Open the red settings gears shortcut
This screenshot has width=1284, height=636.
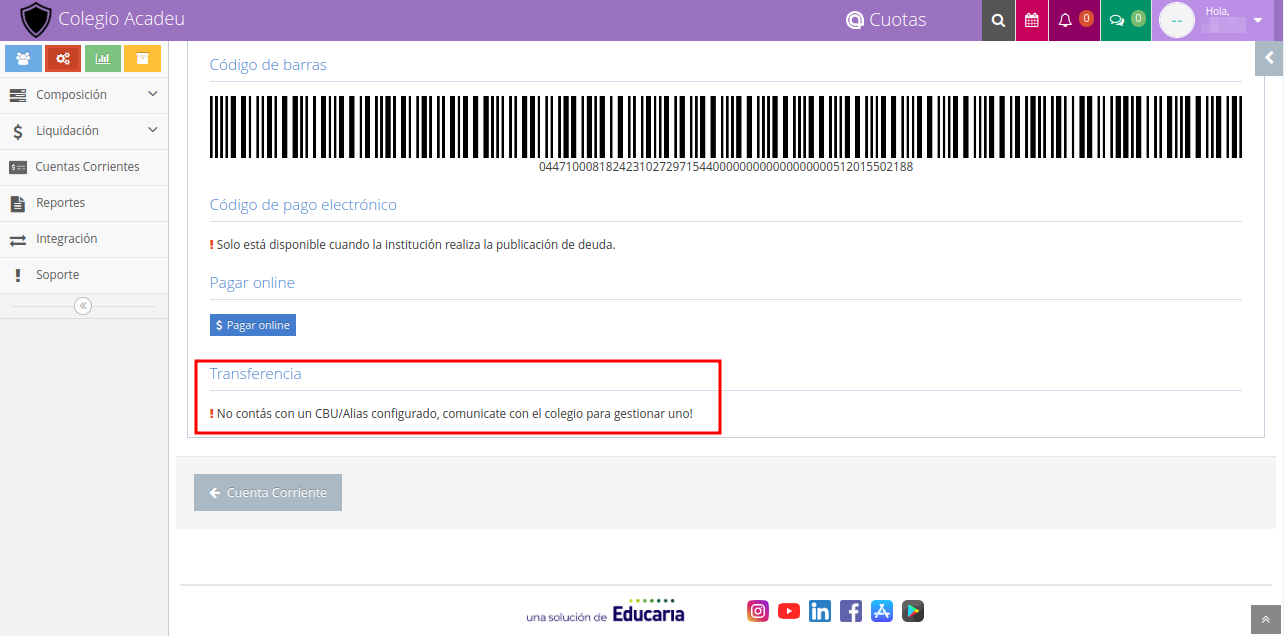(63, 59)
